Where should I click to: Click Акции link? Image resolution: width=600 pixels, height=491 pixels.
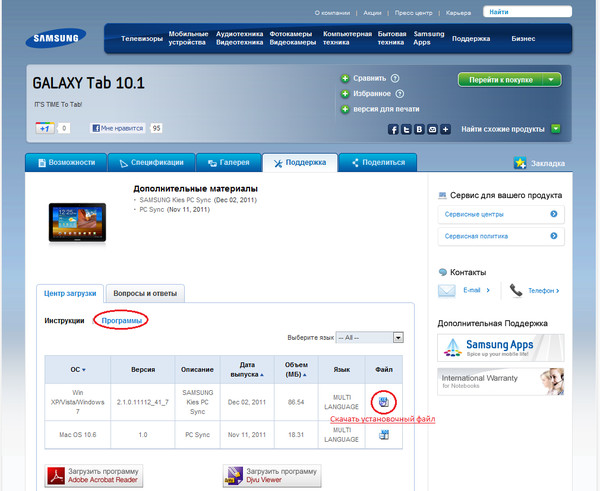[x=372, y=13]
